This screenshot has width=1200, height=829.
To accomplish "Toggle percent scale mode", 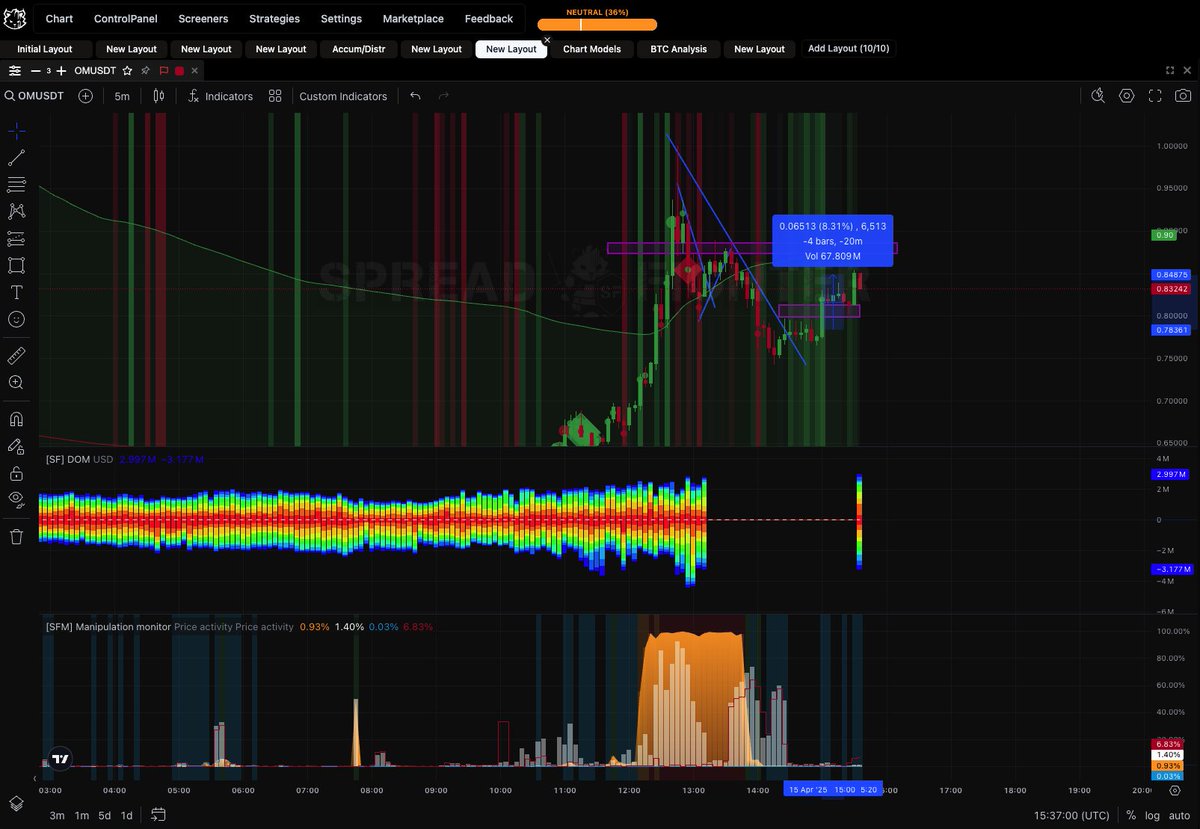I will click(1131, 815).
